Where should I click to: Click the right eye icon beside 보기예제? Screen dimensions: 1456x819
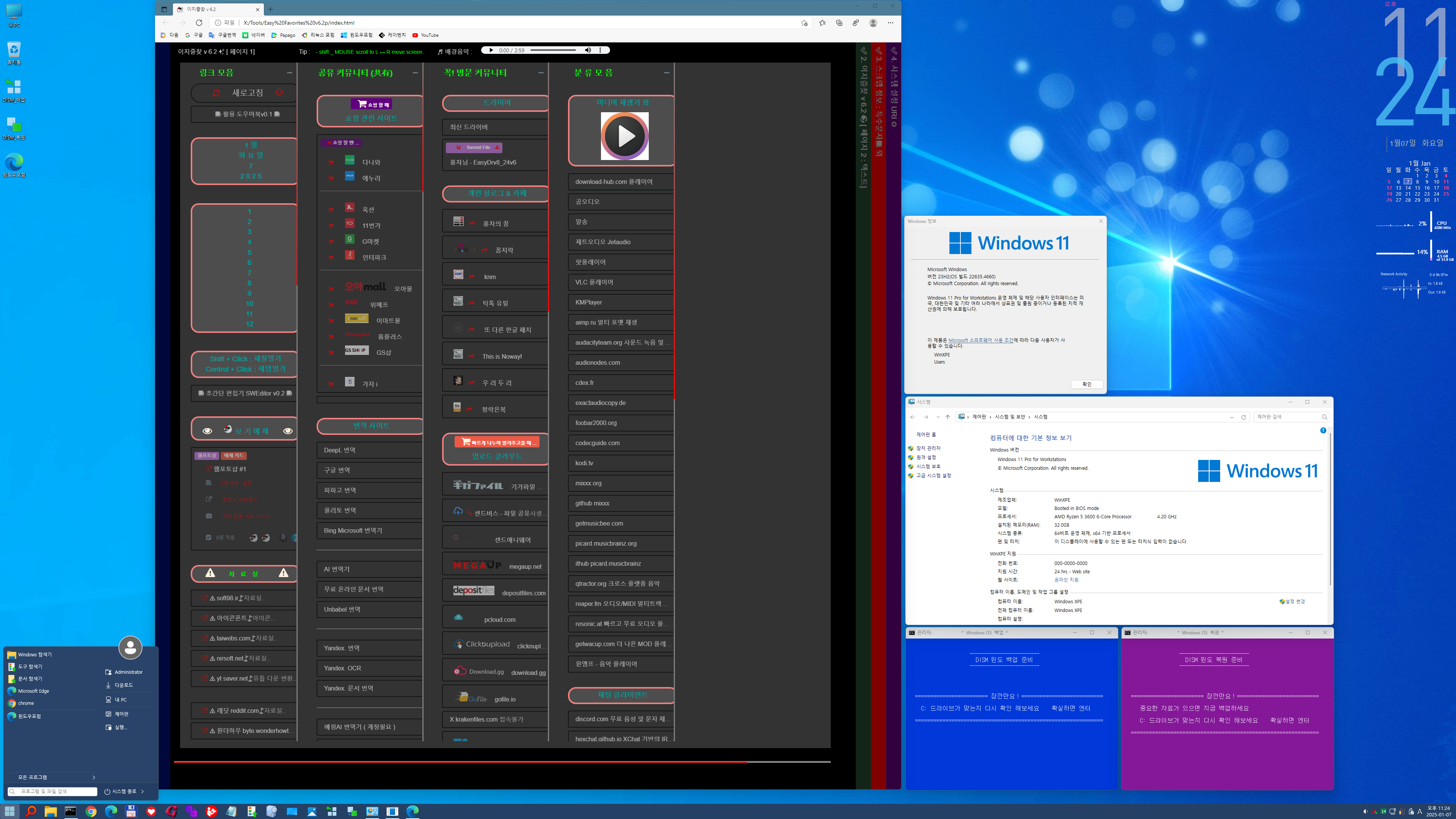[x=288, y=431]
